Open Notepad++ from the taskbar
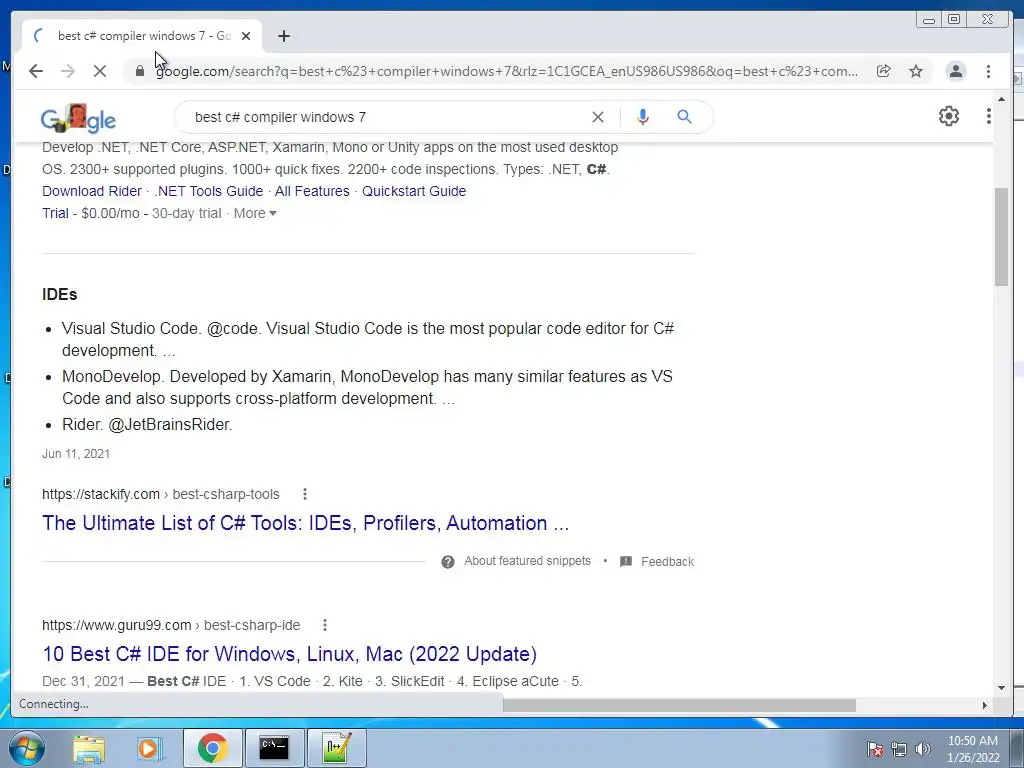 click(x=336, y=748)
